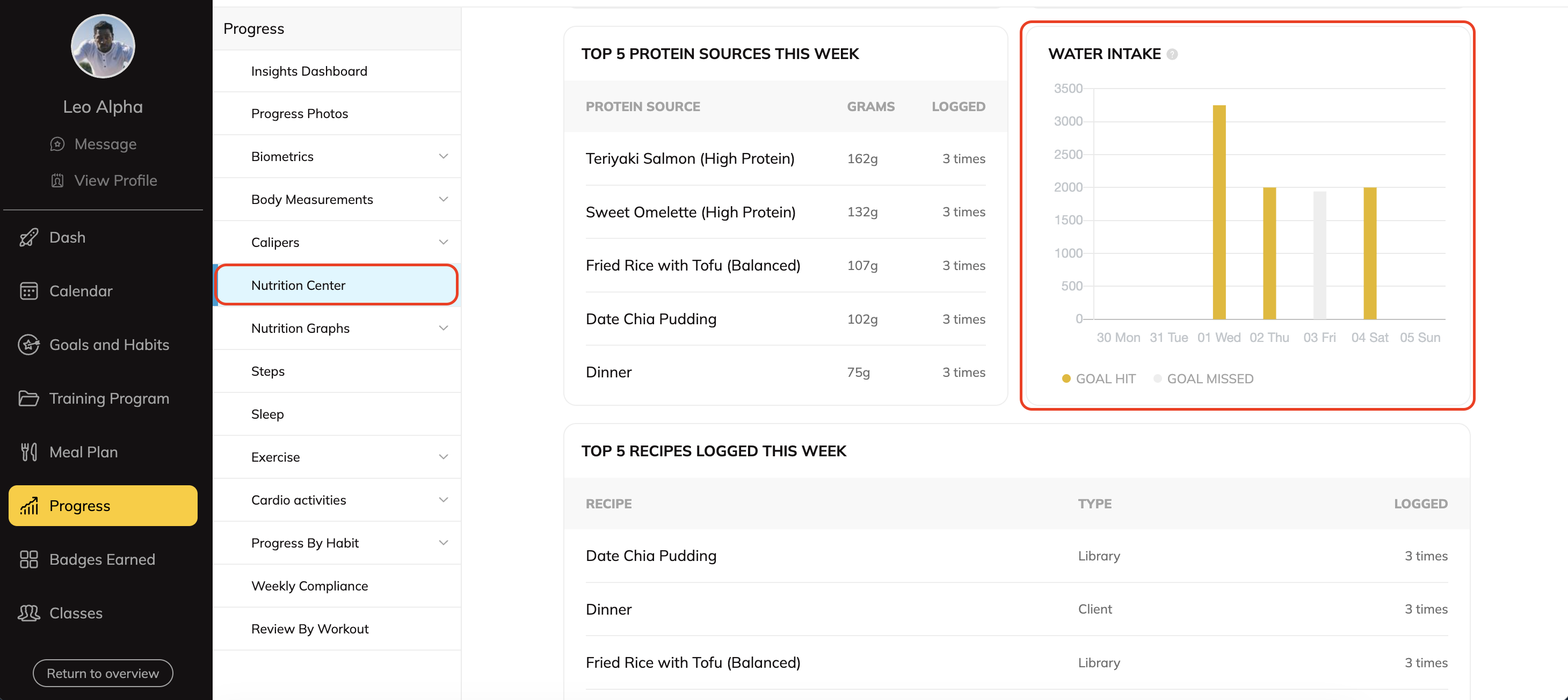Expand the Body Measurements section
This screenshot has width=1568, height=700.
pos(443,199)
